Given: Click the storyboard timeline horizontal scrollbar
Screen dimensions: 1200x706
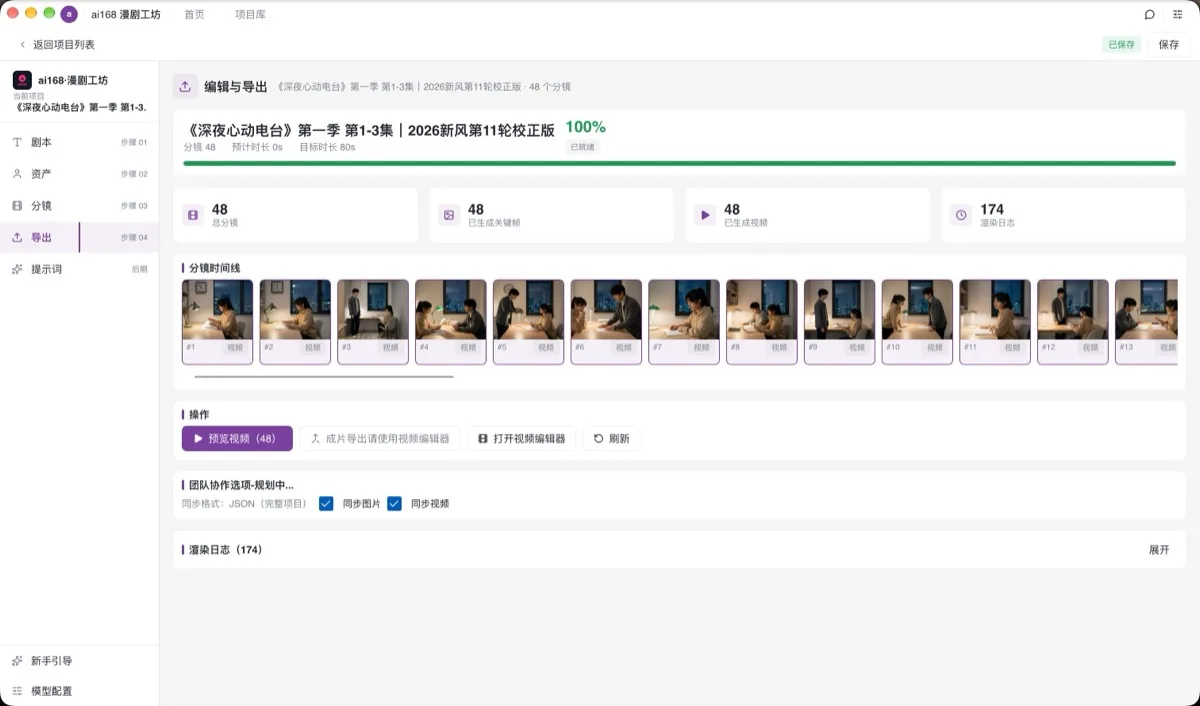Looking at the screenshot, I should click(x=324, y=377).
